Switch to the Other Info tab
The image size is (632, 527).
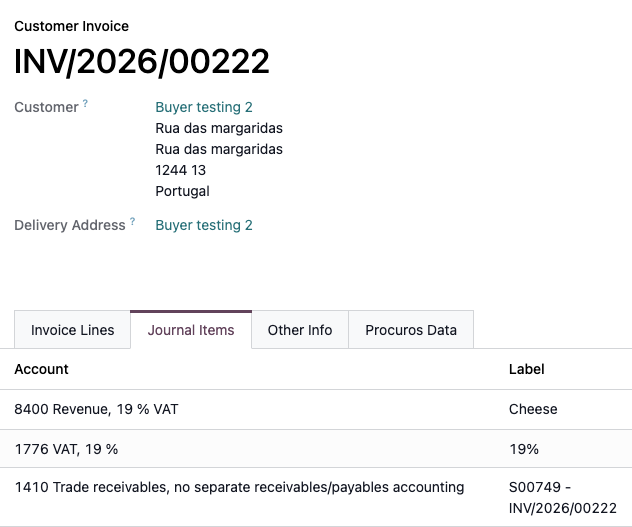[x=300, y=330]
